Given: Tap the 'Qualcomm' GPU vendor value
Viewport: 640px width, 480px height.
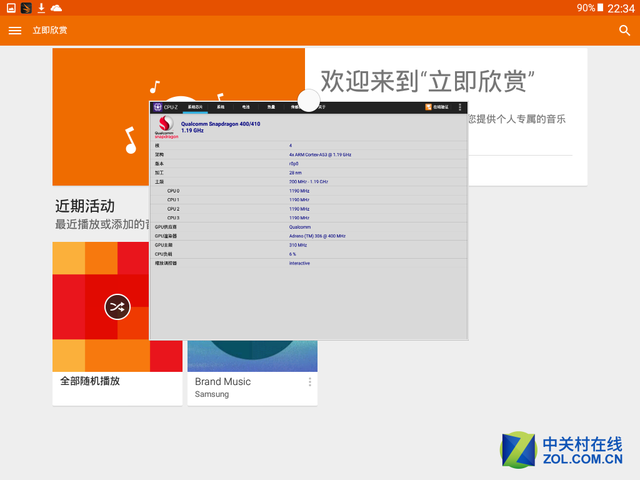Looking at the screenshot, I should point(300,227).
